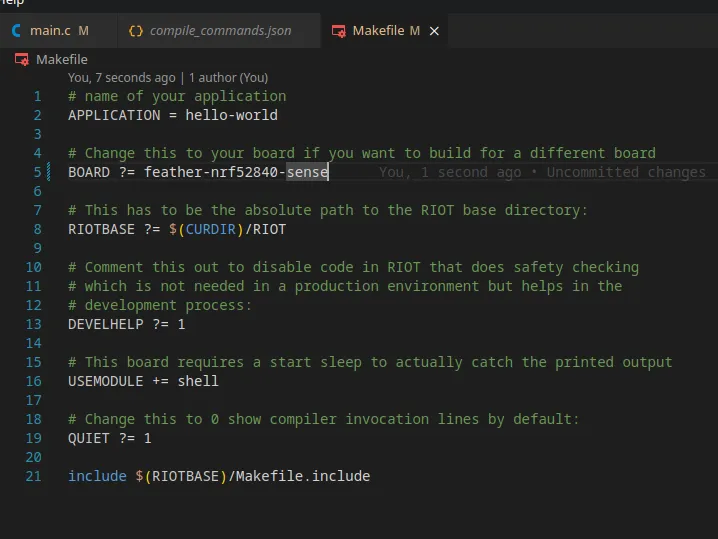718x539 pixels.
Task: Click the comment on line 4 about board
Action: coord(362,153)
